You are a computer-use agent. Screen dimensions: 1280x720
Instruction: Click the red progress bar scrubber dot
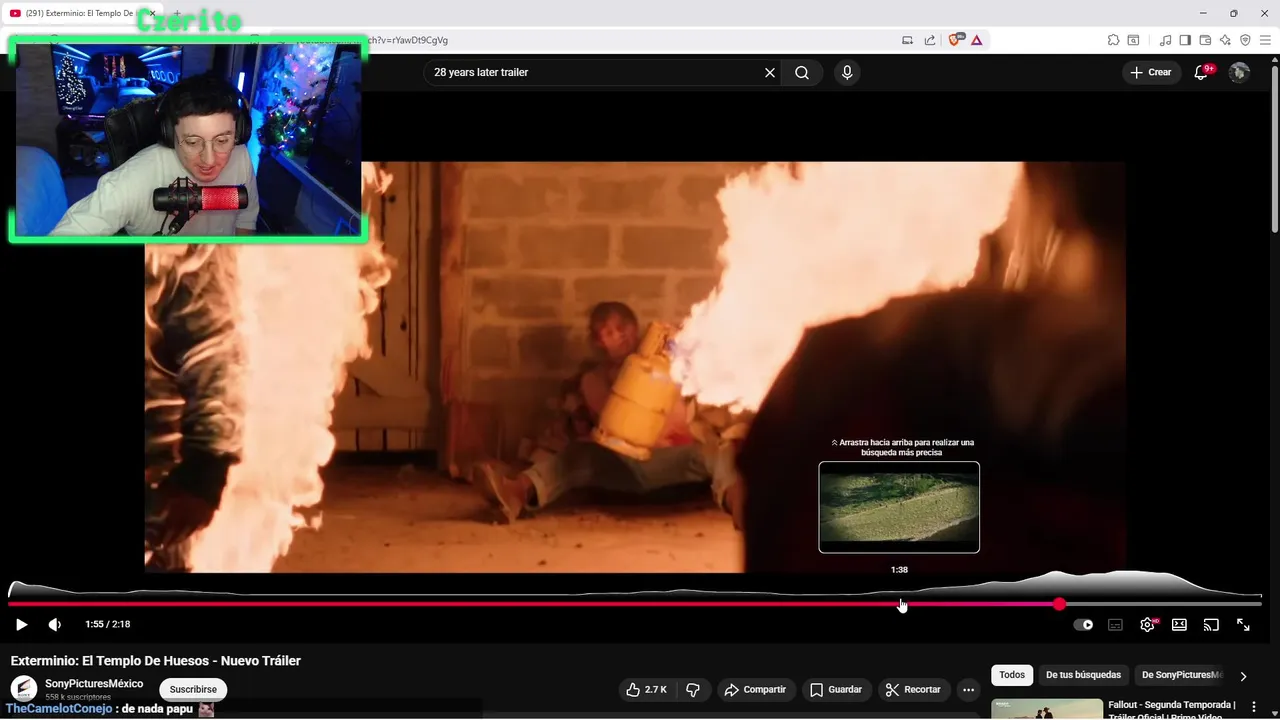click(1059, 604)
